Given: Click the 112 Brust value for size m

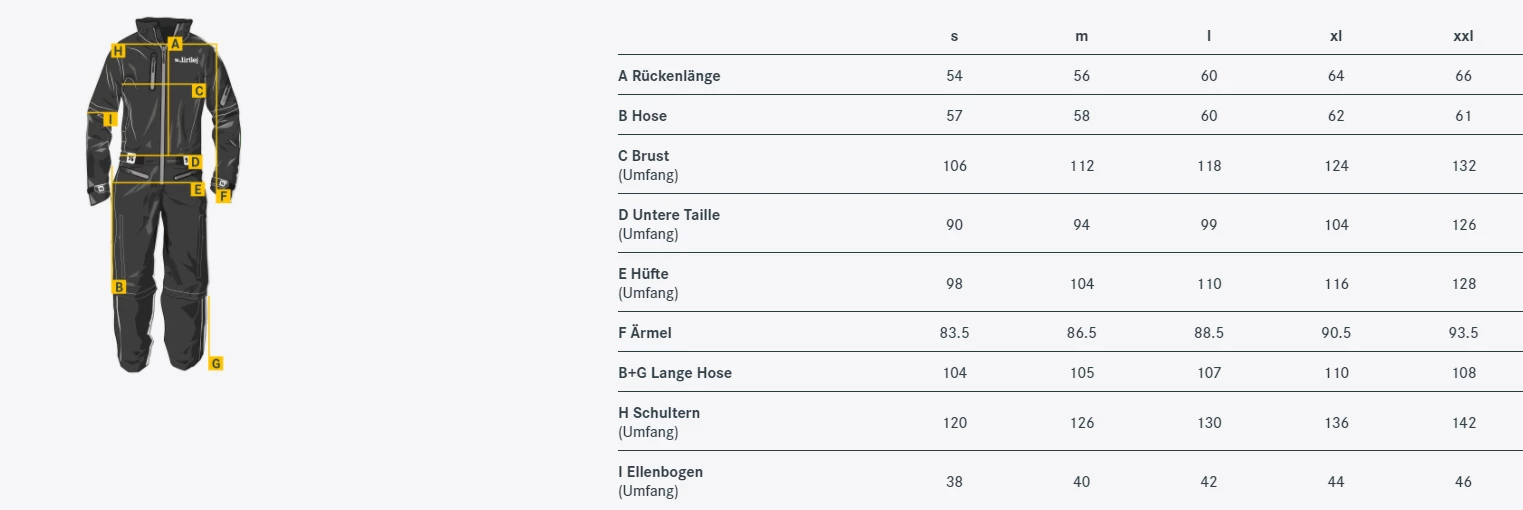Looking at the screenshot, I should click(1082, 166).
